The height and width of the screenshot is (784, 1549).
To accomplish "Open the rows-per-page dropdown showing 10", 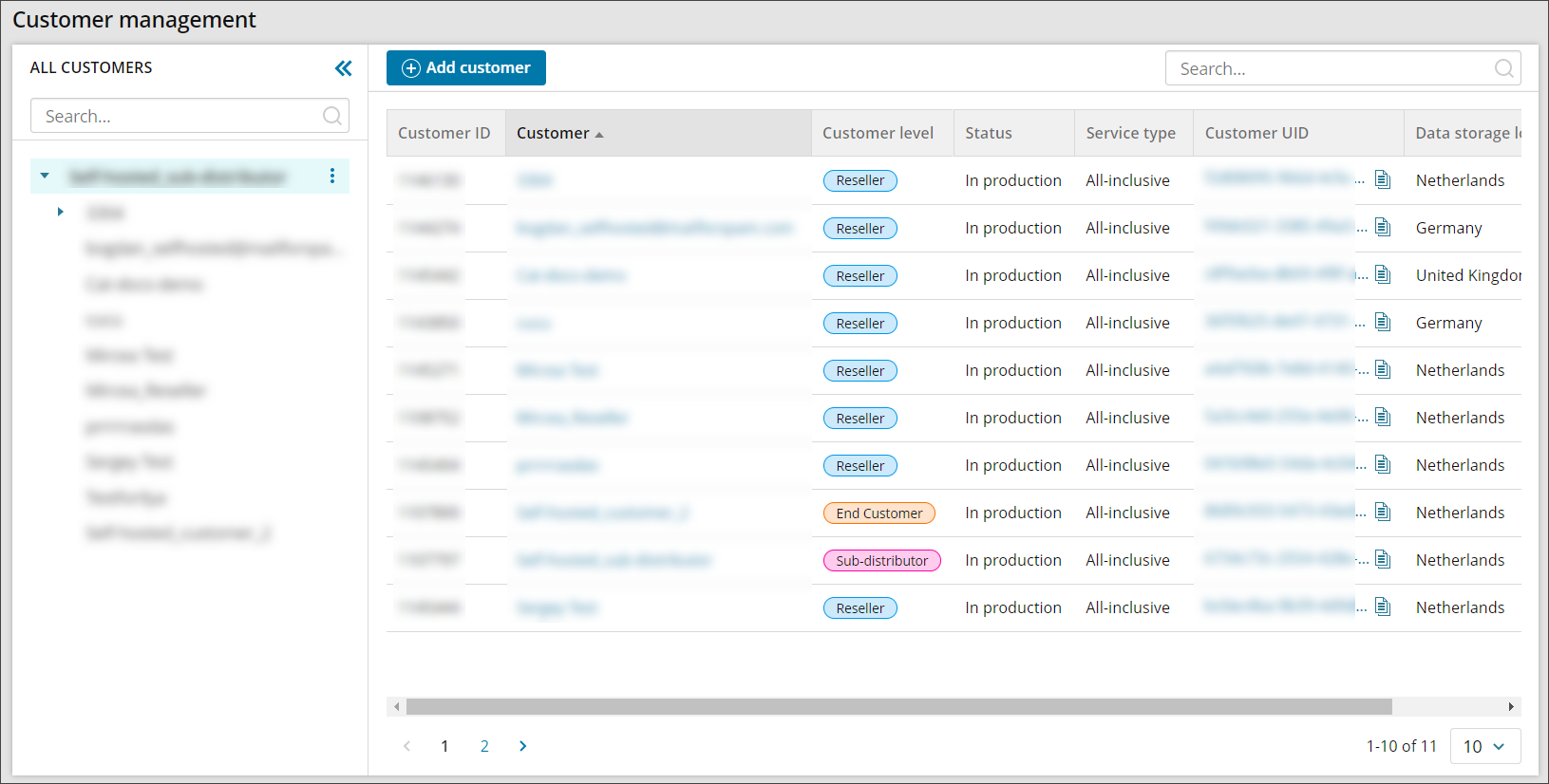I will [x=1484, y=746].
